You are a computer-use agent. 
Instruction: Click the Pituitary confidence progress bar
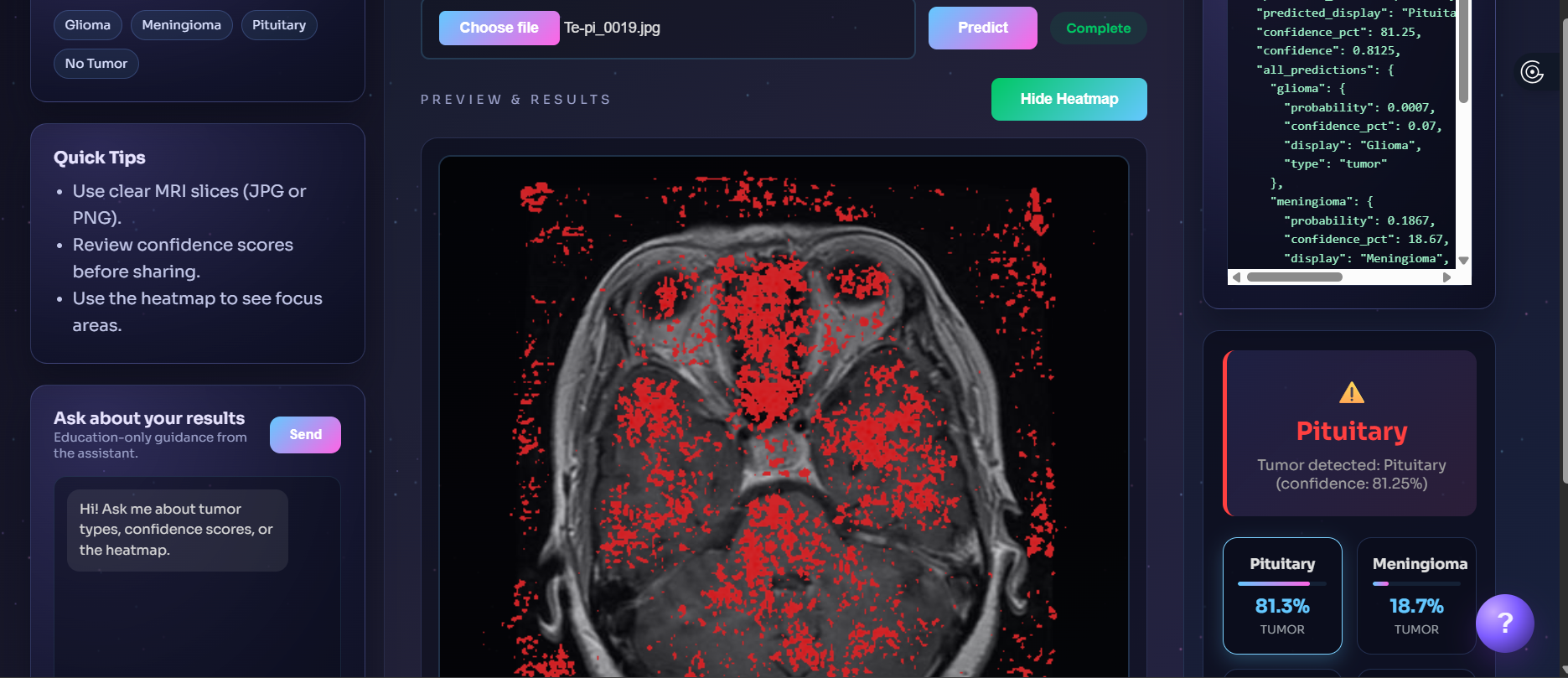point(1282,583)
